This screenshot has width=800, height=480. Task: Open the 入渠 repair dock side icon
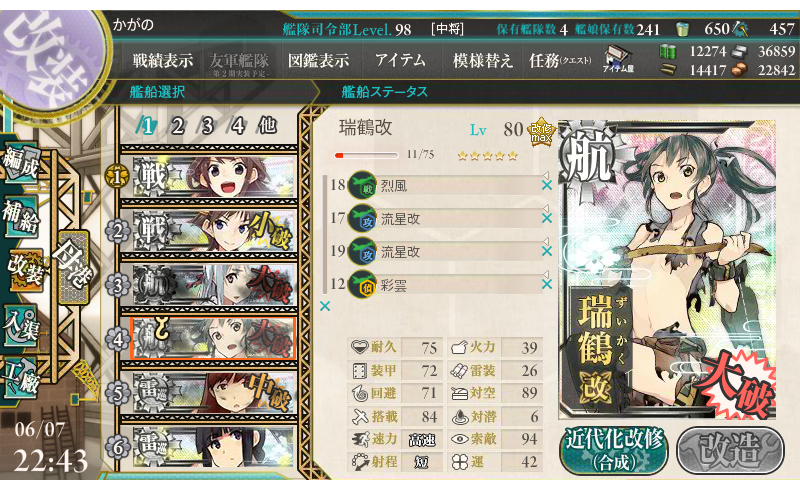(x=21, y=325)
